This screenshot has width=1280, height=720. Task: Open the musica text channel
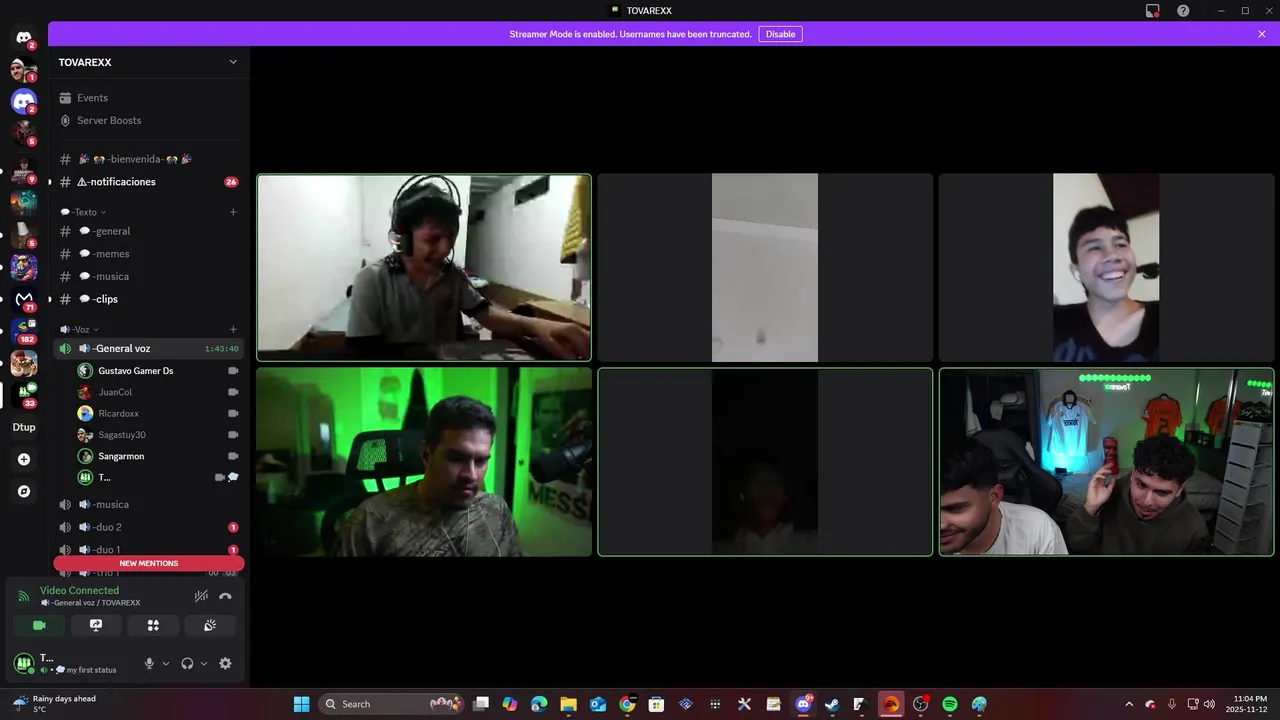pyautogui.click(x=148, y=276)
